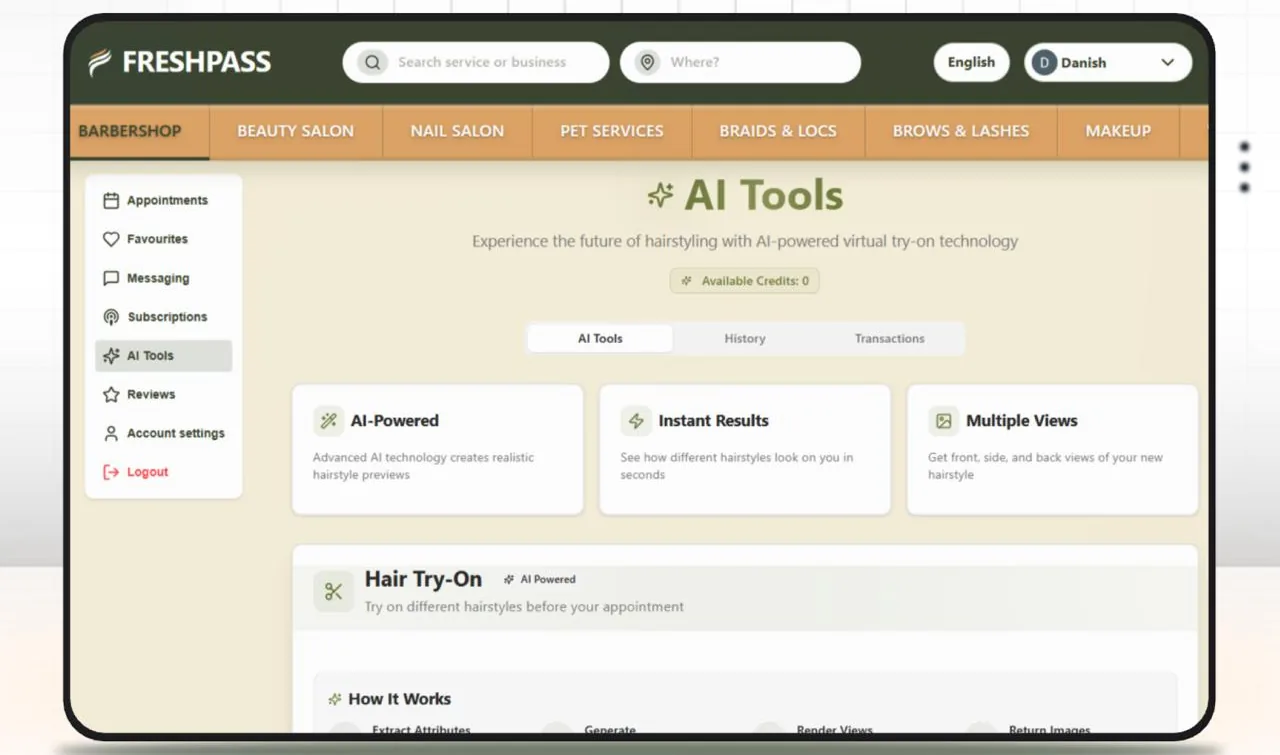
Task: Click the Danish user avatar
Action: click(x=1044, y=62)
